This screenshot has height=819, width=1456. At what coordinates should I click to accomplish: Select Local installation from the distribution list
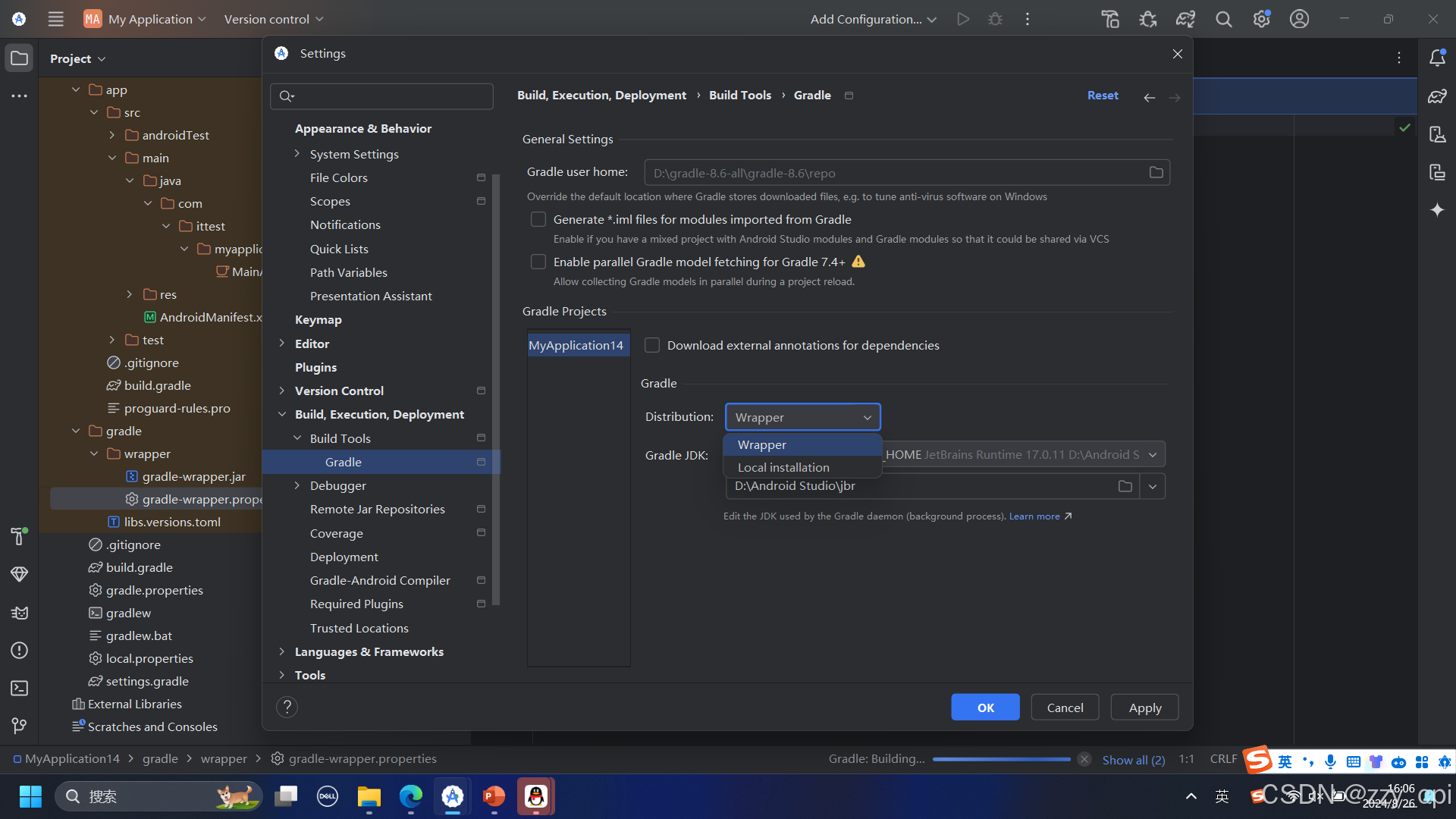click(783, 467)
